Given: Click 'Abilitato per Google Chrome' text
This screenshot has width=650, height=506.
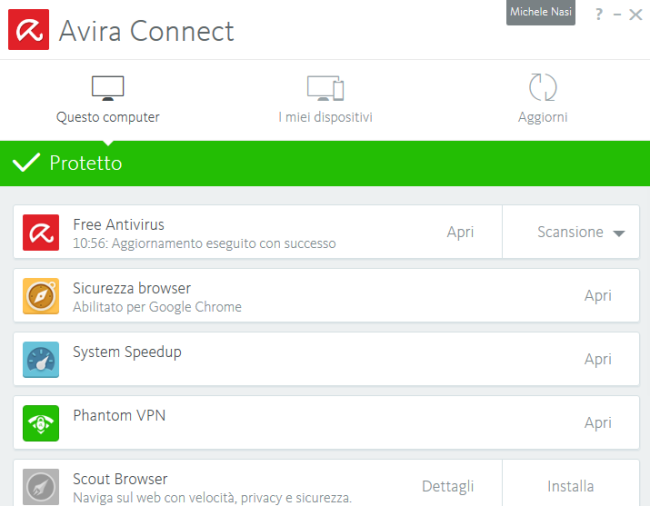Looking at the screenshot, I should tap(157, 307).
